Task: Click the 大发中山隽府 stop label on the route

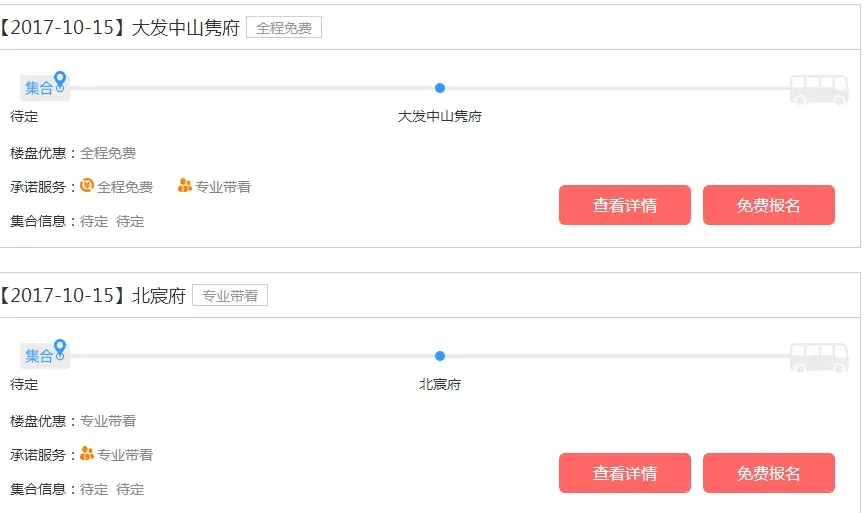Action: point(440,116)
